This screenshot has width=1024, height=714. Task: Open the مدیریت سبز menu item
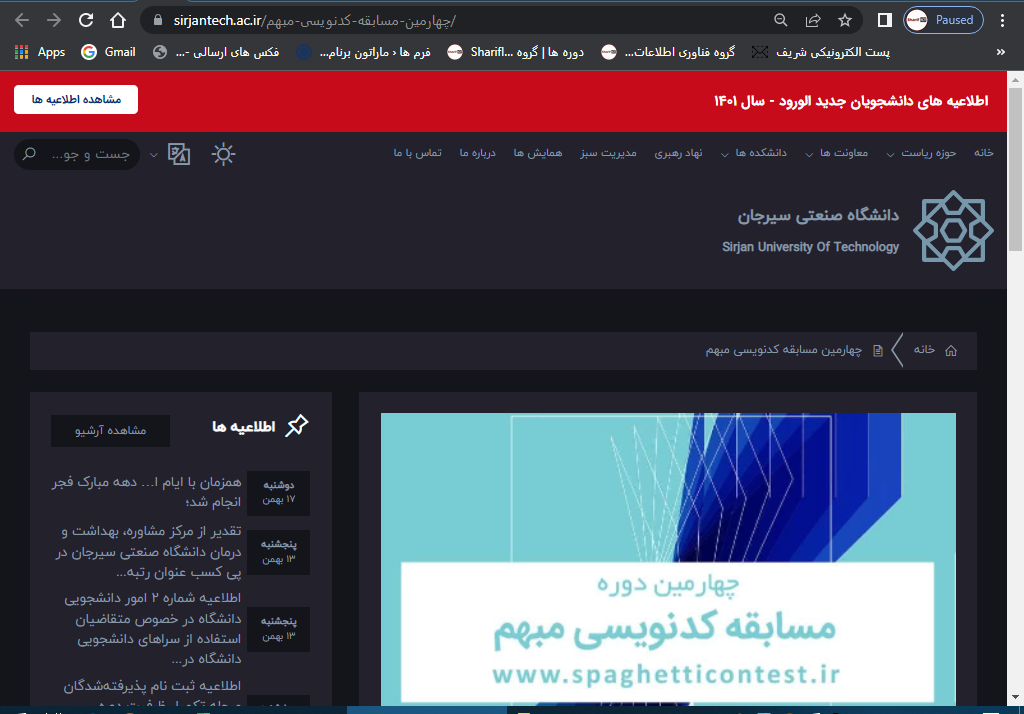coord(604,153)
